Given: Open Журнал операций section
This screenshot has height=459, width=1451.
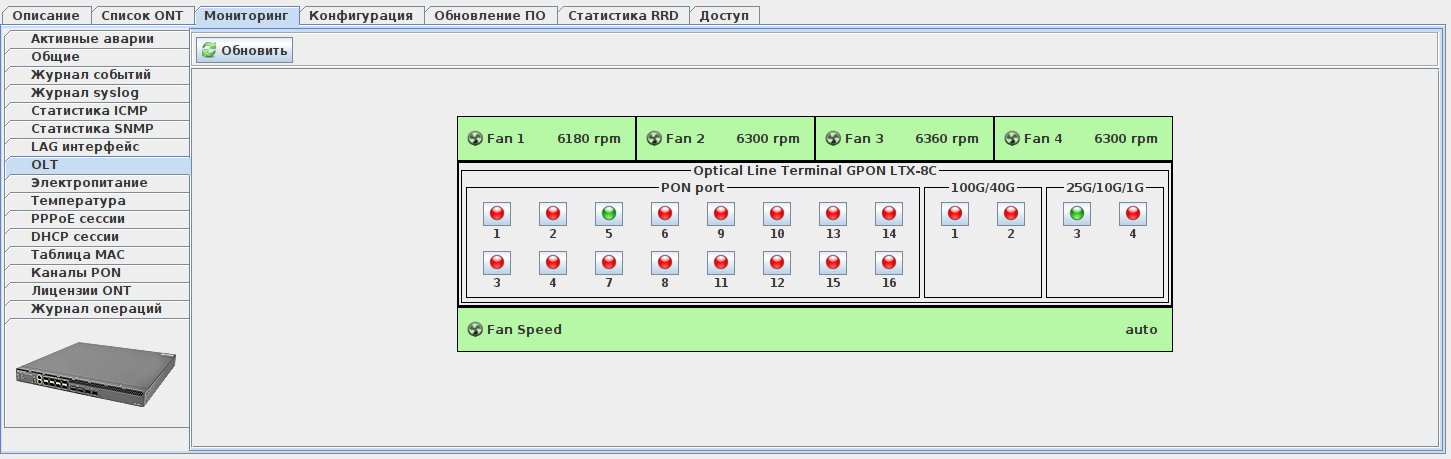Looking at the screenshot, I should pyautogui.click(x=97, y=309).
